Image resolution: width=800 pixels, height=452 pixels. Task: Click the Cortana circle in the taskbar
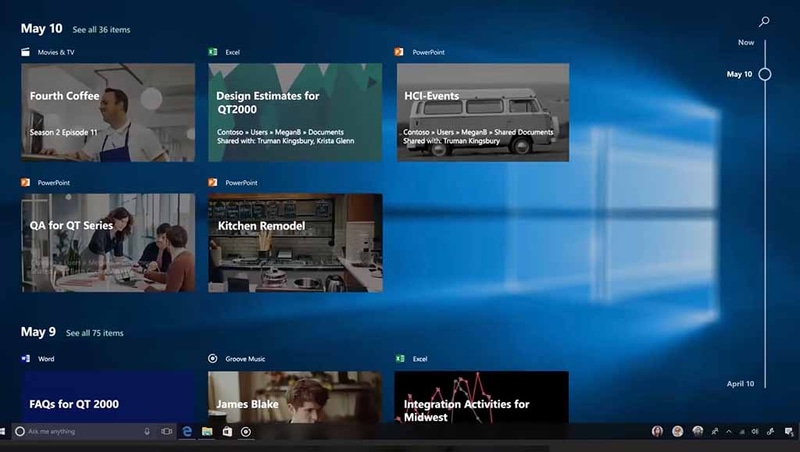(x=20, y=432)
